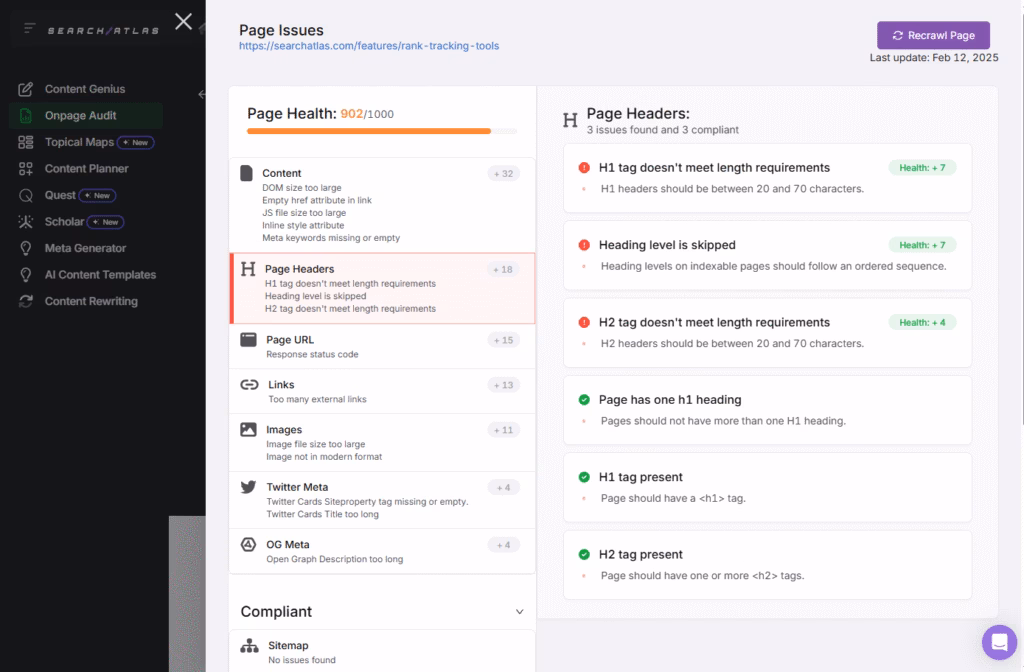
Task: Click the orange Page Health progress bar
Action: tap(369, 131)
